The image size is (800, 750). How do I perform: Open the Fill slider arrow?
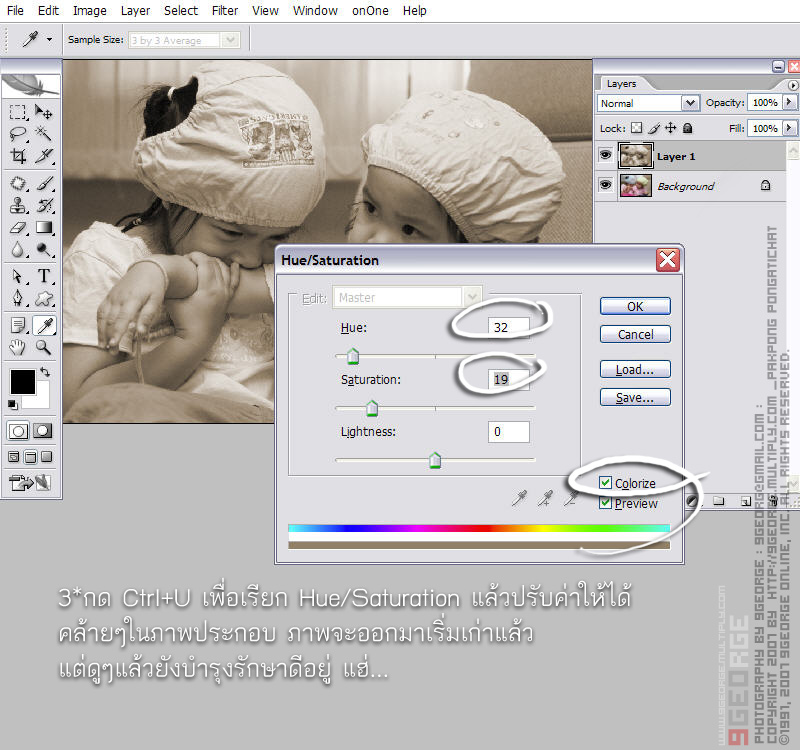(x=789, y=128)
